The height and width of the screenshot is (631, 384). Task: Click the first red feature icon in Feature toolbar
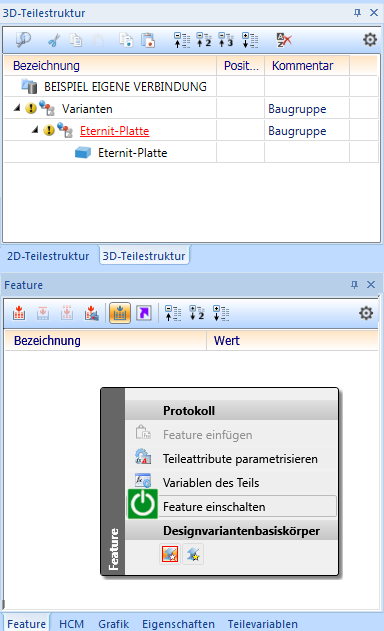tap(19, 313)
